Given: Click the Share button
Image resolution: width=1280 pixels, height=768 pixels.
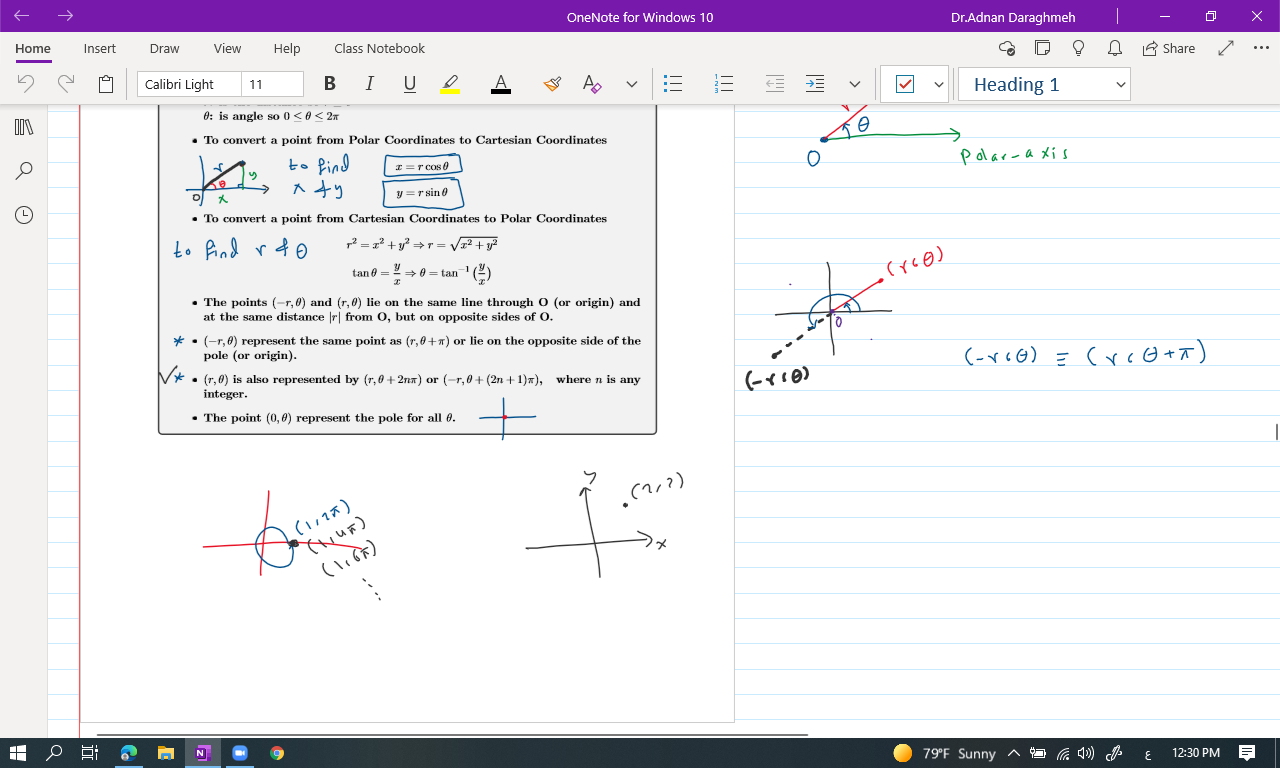Looking at the screenshot, I should tap(1169, 48).
